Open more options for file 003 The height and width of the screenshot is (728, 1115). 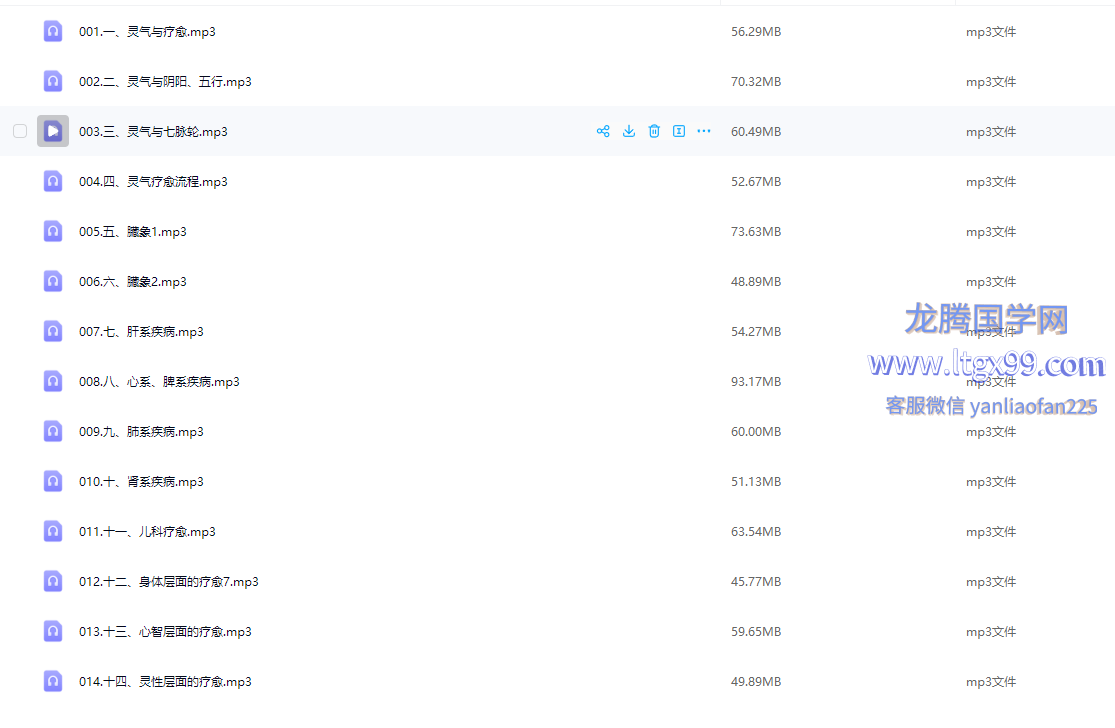coord(704,131)
